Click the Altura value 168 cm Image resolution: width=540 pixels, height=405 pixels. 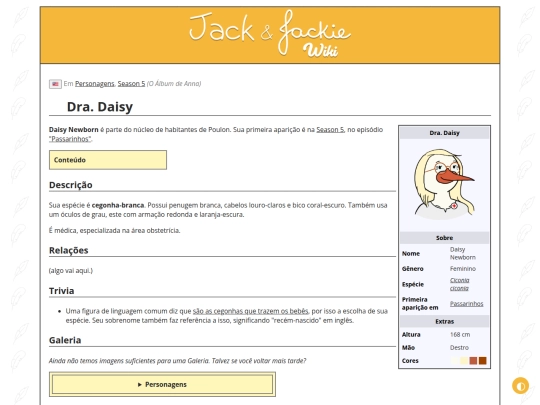coord(460,334)
